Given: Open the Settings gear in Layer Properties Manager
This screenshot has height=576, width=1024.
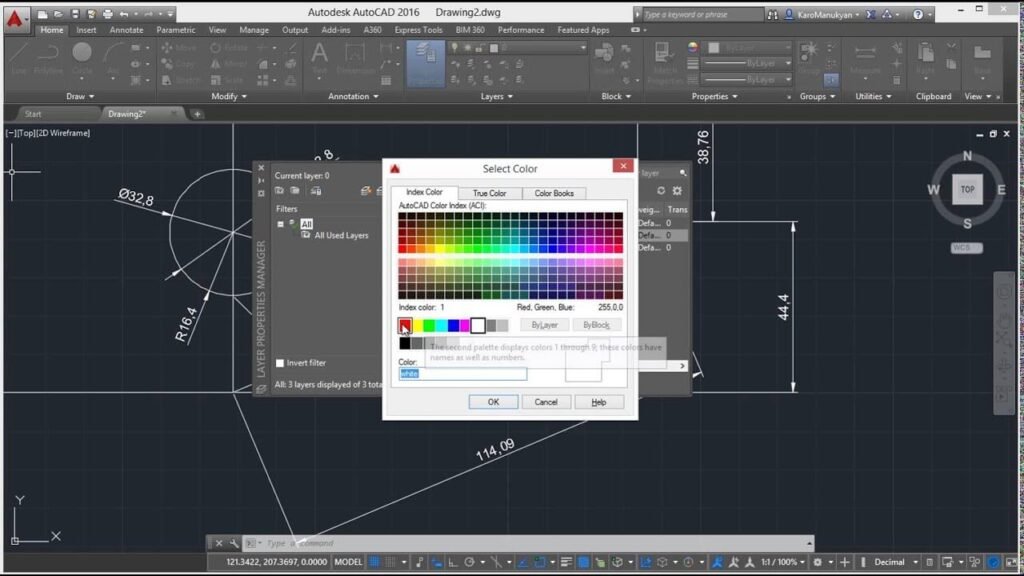Looking at the screenshot, I should pyautogui.click(x=677, y=191).
